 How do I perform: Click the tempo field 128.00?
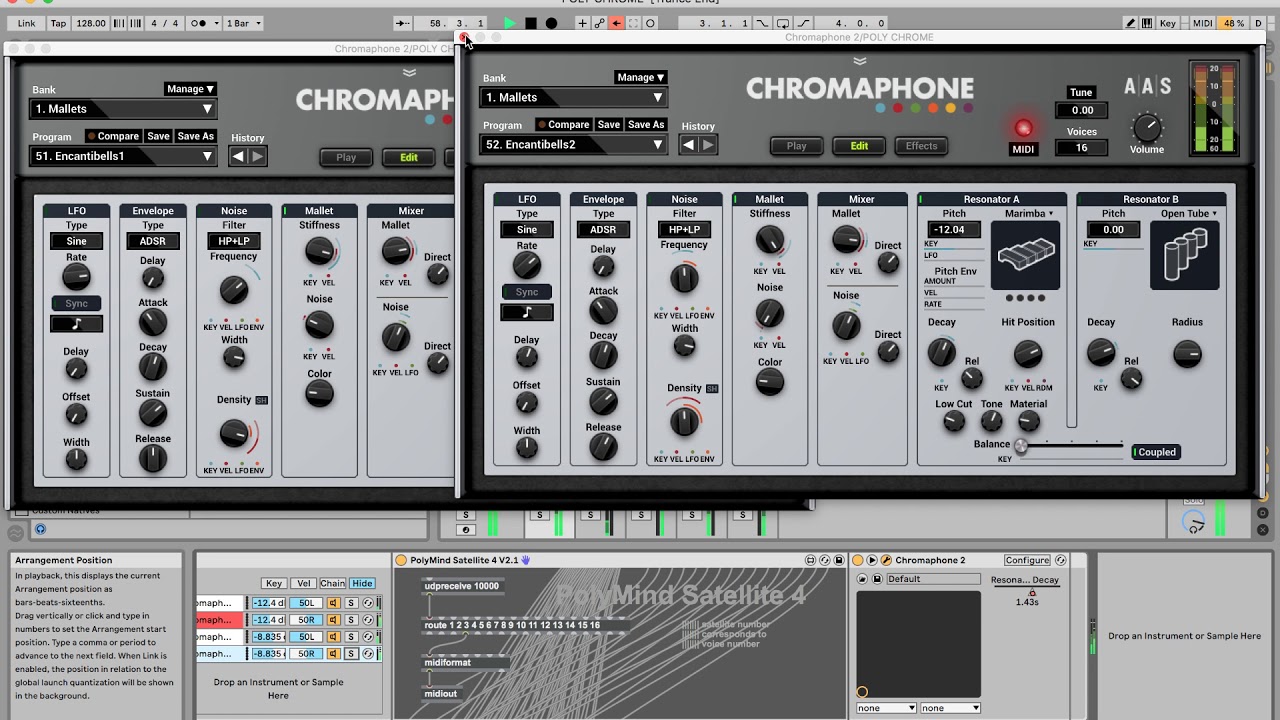coord(90,23)
